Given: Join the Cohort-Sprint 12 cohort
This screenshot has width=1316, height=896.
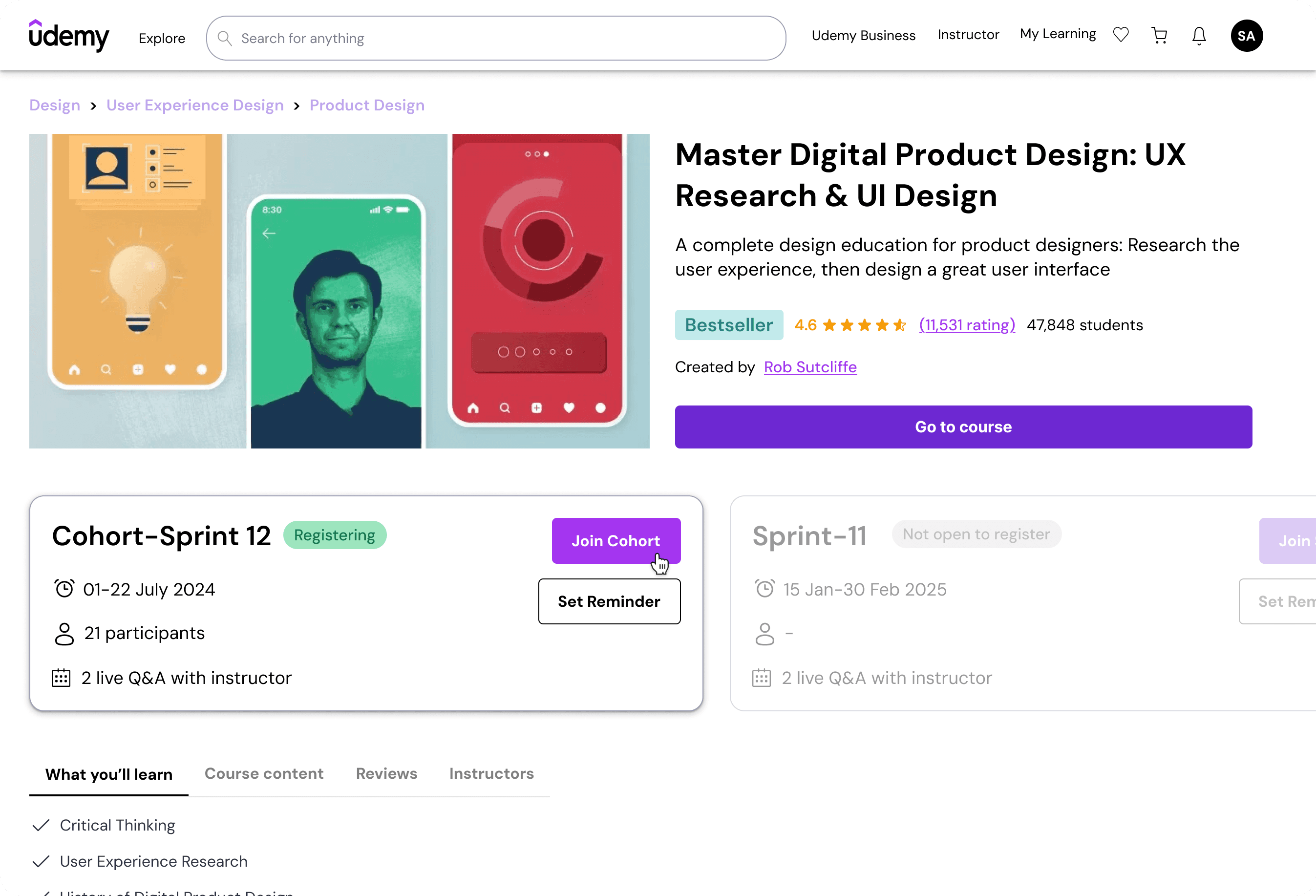Looking at the screenshot, I should 616,541.
